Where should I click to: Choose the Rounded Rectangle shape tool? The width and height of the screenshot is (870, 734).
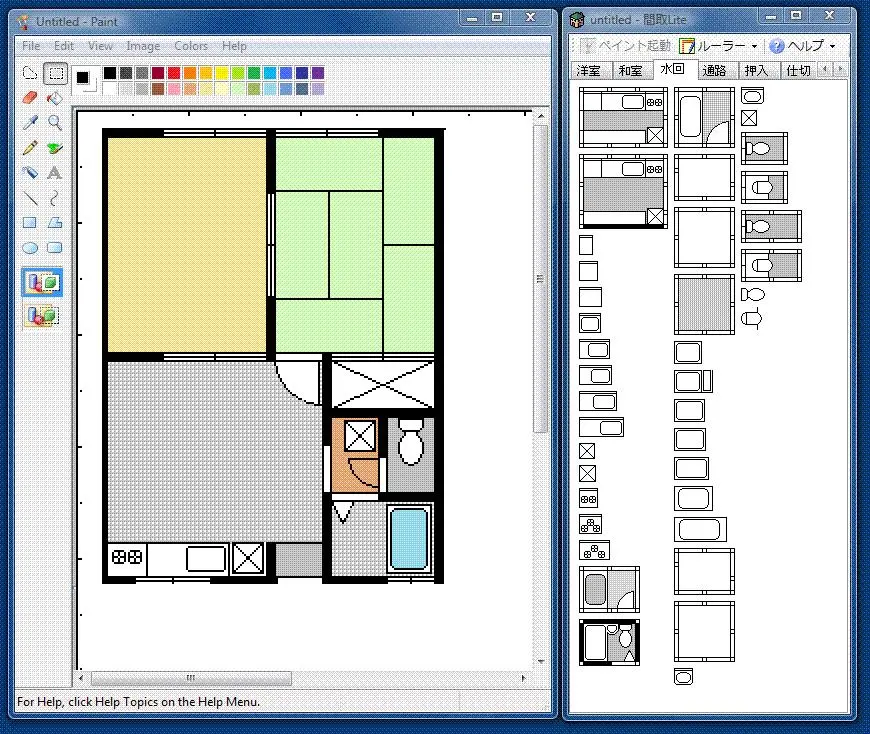coord(55,248)
